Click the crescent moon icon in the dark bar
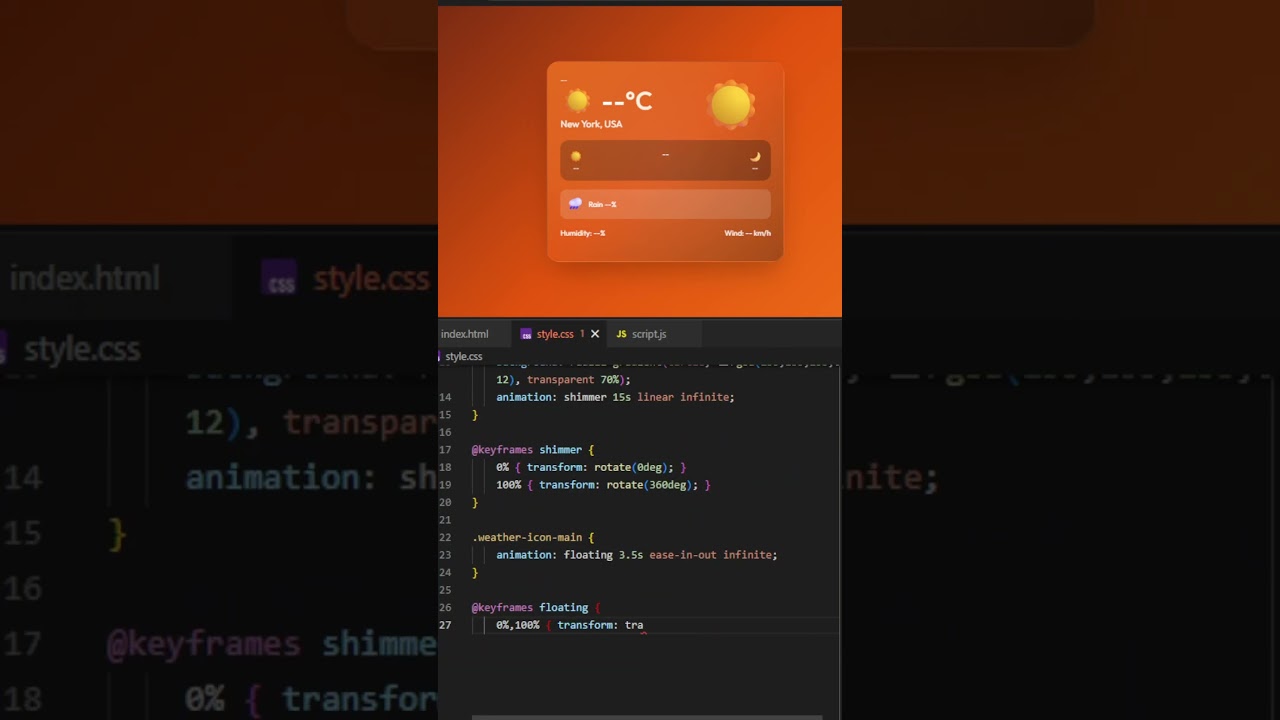The width and height of the screenshot is (1280, 720). pos(755,156)
